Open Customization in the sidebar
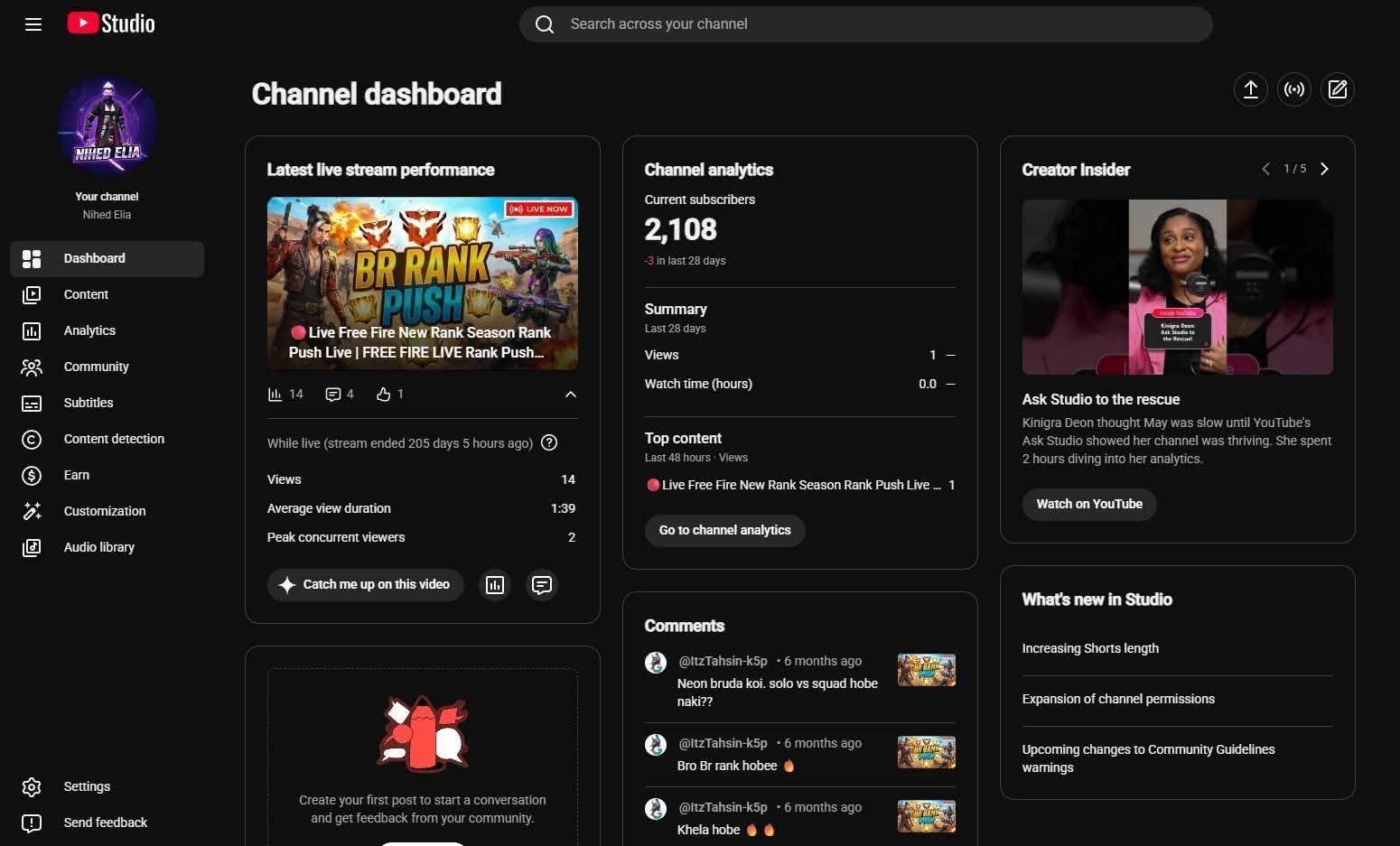Image resolution: width=1400 pixels, height=846 pixels. (107, 511)
